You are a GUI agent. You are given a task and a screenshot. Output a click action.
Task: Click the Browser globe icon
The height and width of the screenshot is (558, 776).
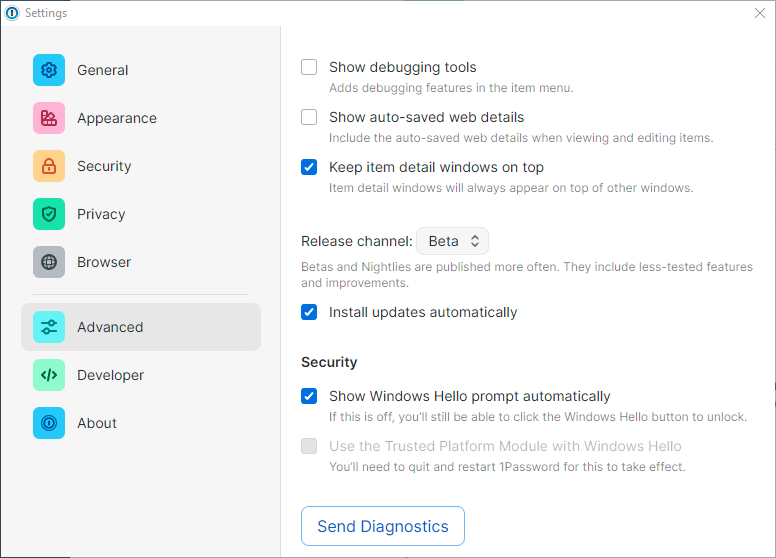click(x=49, y=262)
